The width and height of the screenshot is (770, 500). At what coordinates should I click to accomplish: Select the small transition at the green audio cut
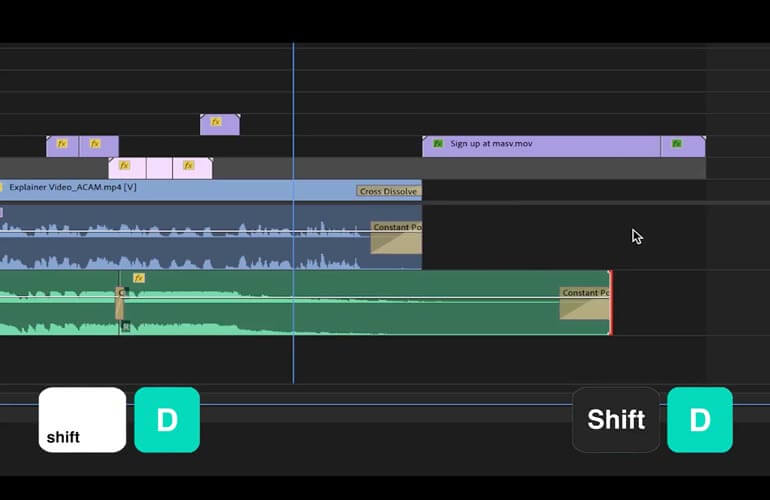click(x=119, y=304)
